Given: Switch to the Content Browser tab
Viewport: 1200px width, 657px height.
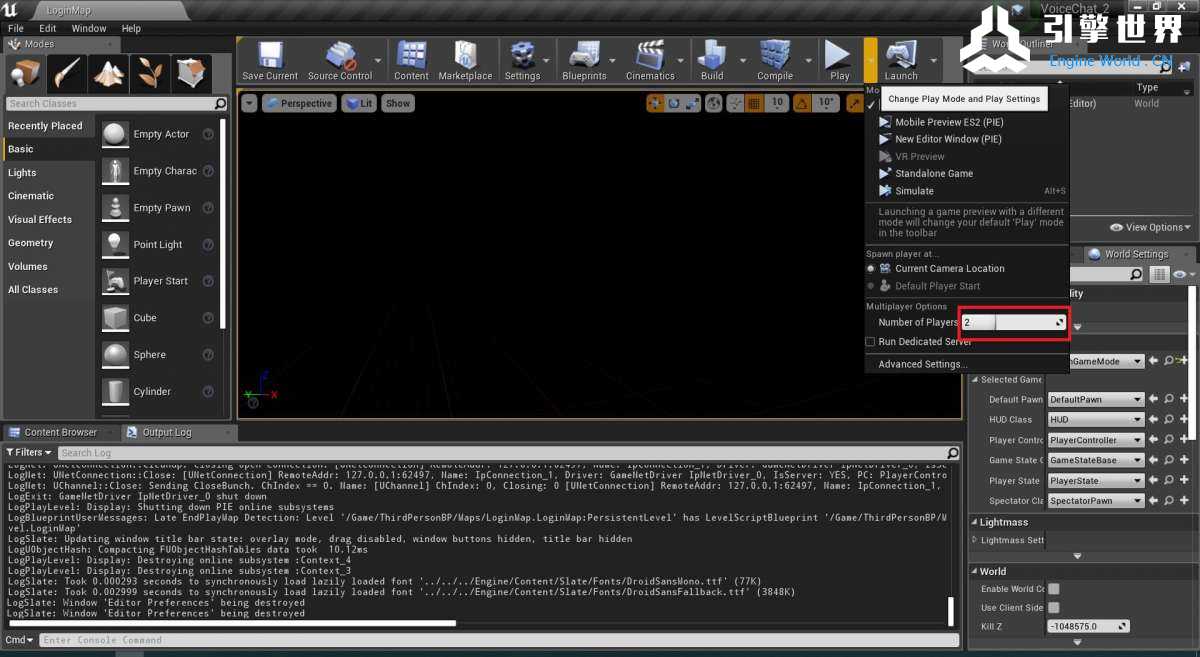Looking at the screenshot, I should pyautogui.click(x=61, y=432).
